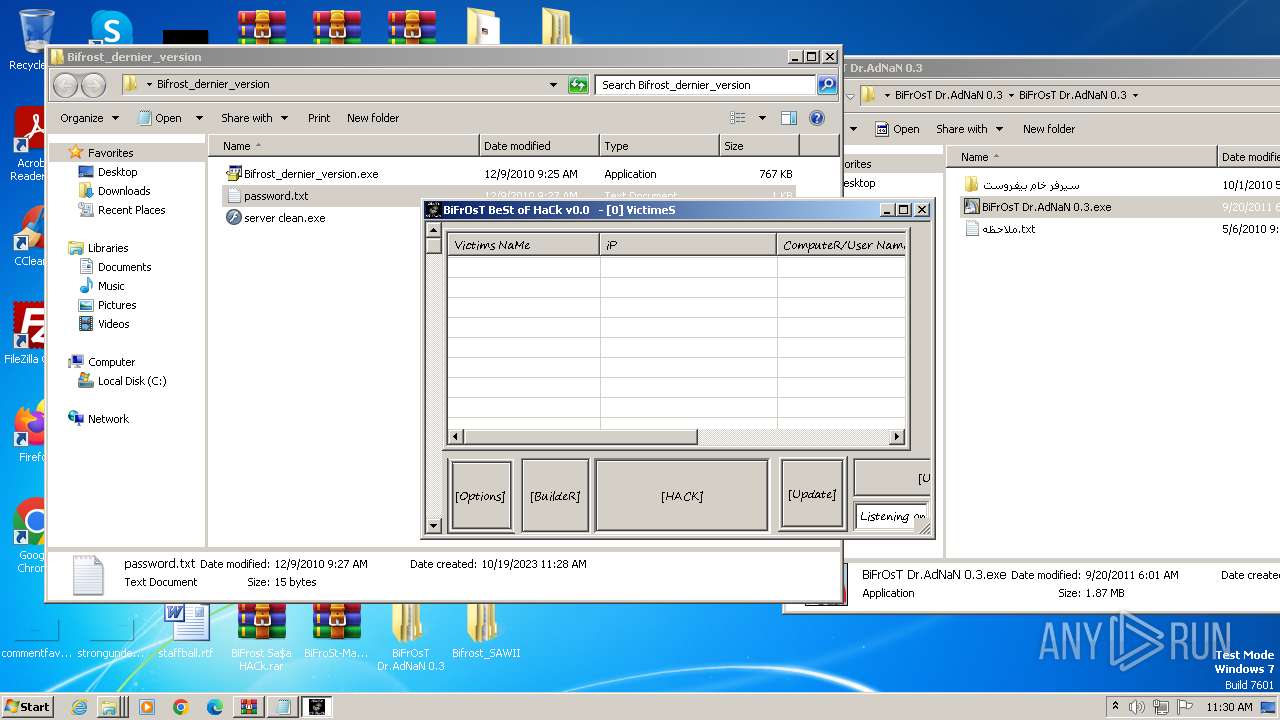Click Print in explorer toolbar
This screenshot has height=720, width=1280.
[319, 118]
